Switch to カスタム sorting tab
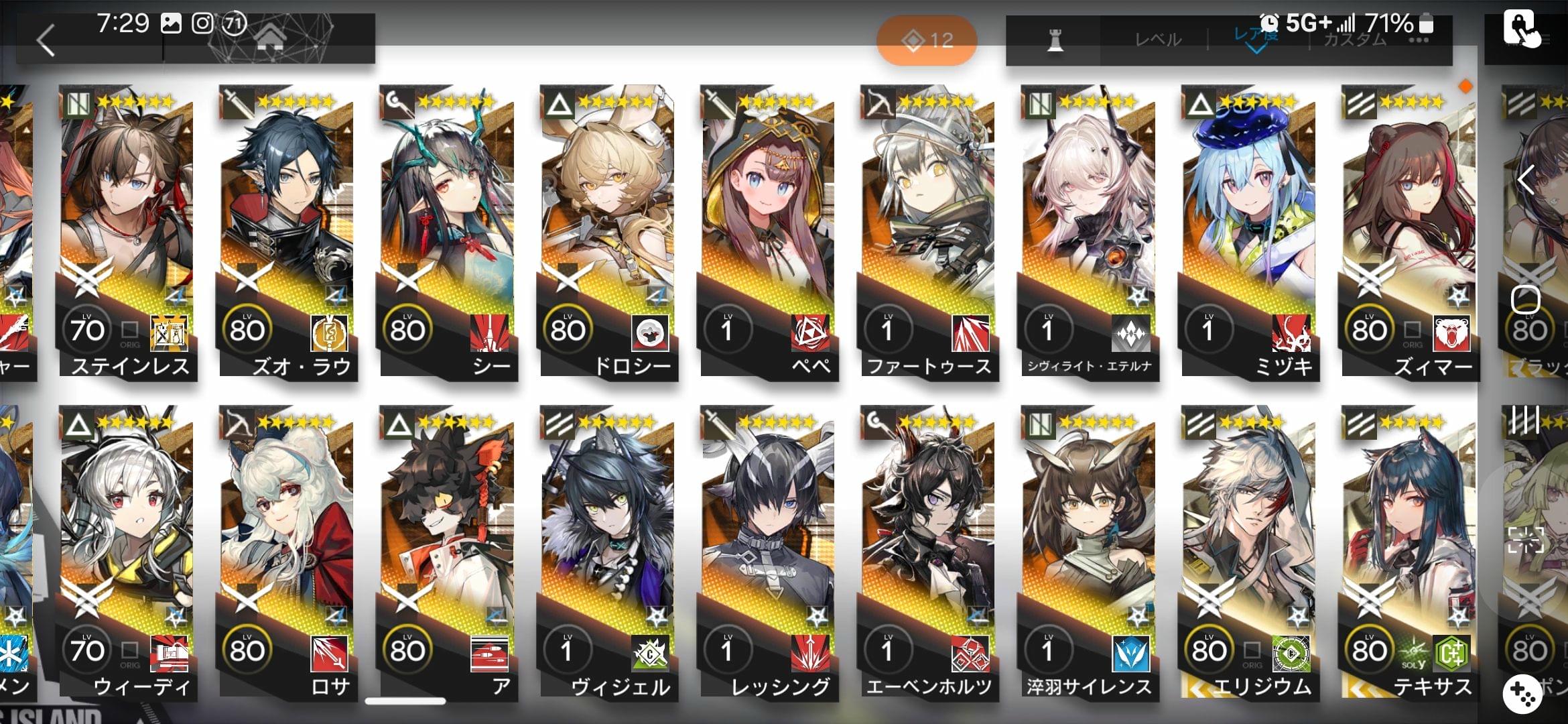The height and width of the screenshot is (724, 1568). coord(1354,40)
